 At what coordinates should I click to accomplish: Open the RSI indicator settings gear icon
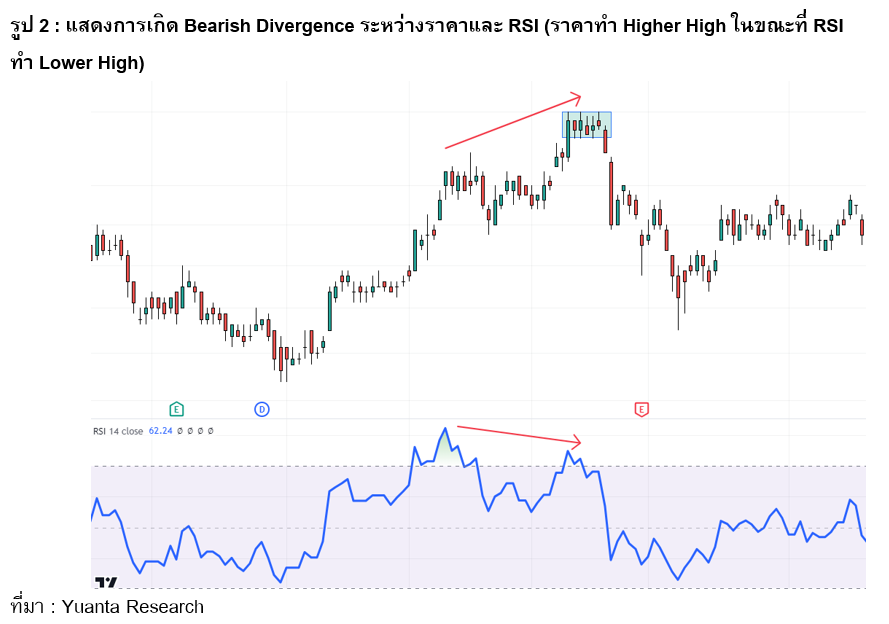tap(190, 430)
